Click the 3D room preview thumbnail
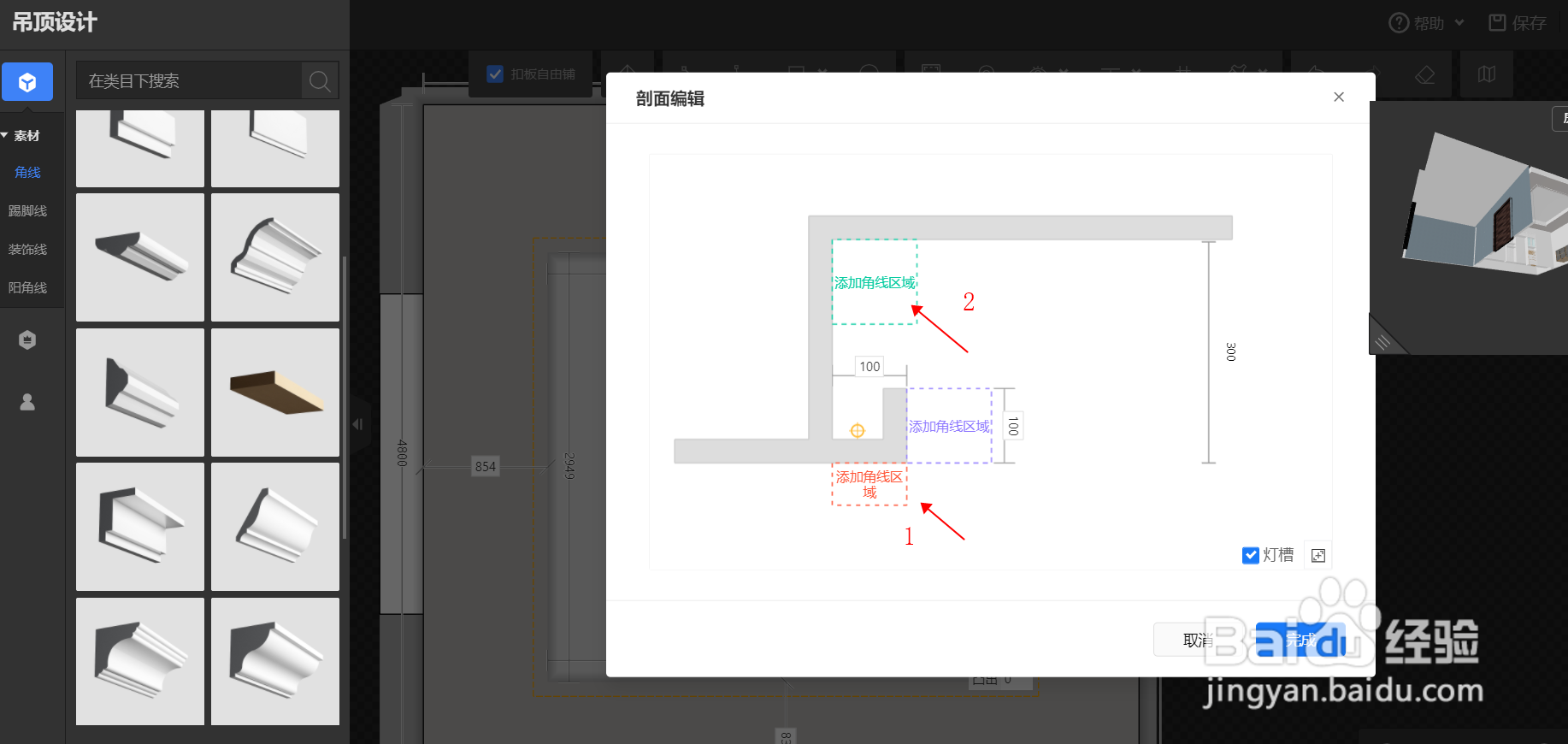1568x744 pixels. [1469, 227]
